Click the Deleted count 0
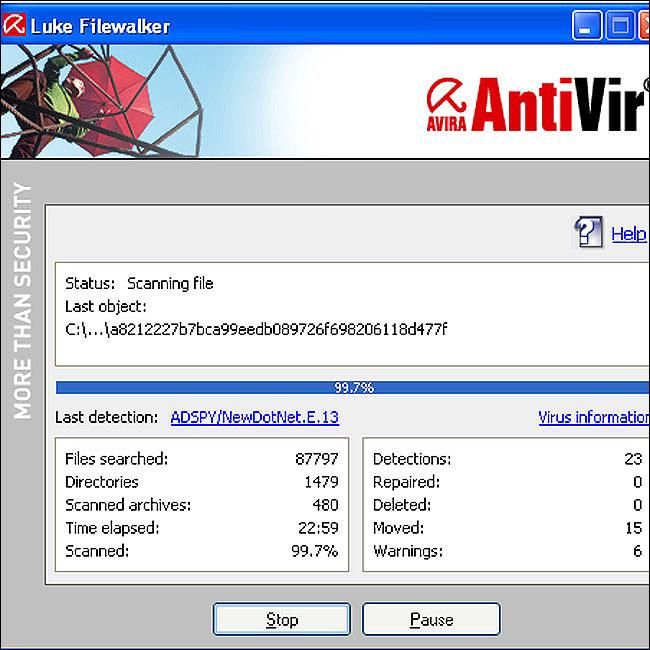The image size is (650, 650). [638, 505]
